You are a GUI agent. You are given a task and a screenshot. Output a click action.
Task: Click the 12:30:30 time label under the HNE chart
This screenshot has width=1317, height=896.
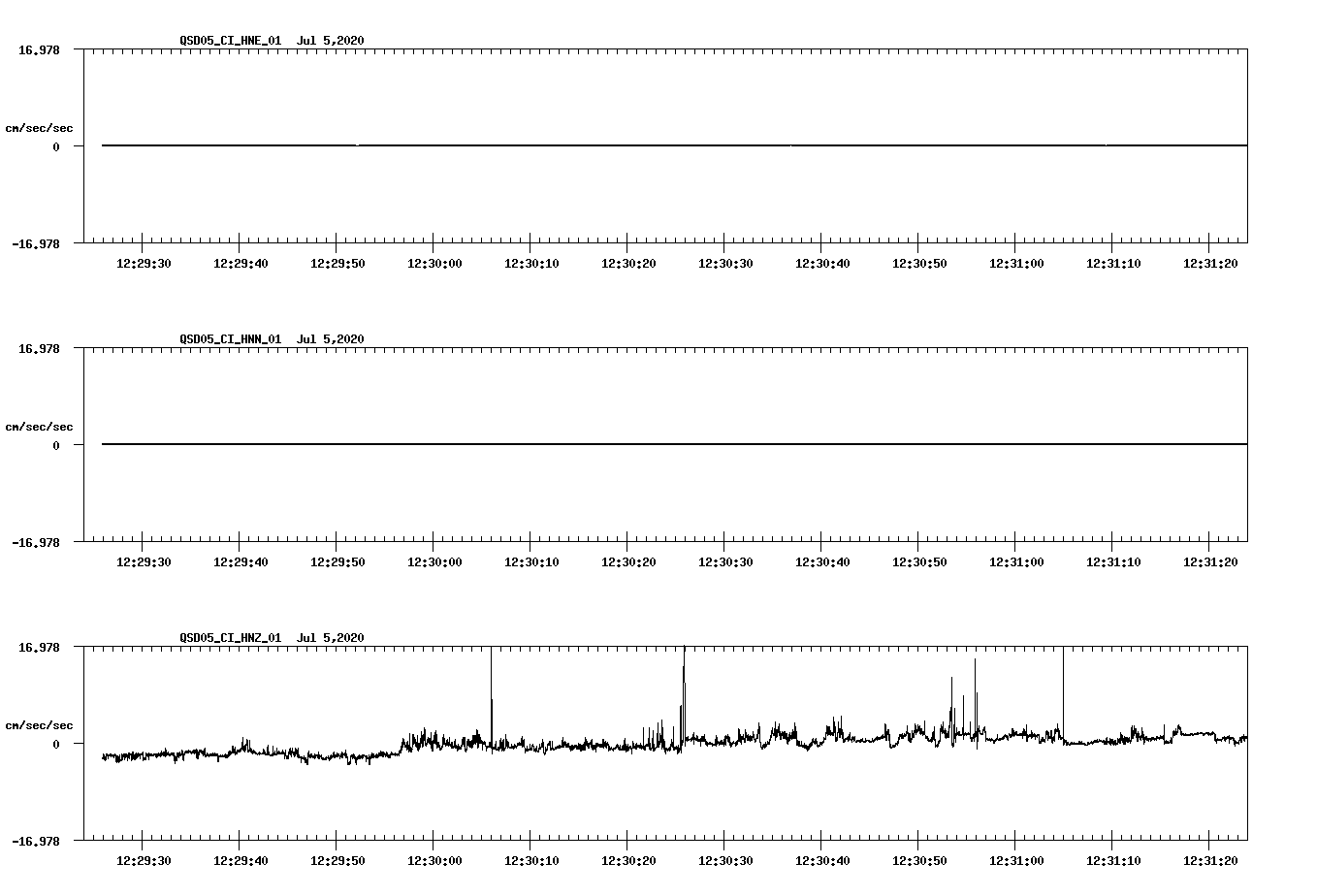725,264
